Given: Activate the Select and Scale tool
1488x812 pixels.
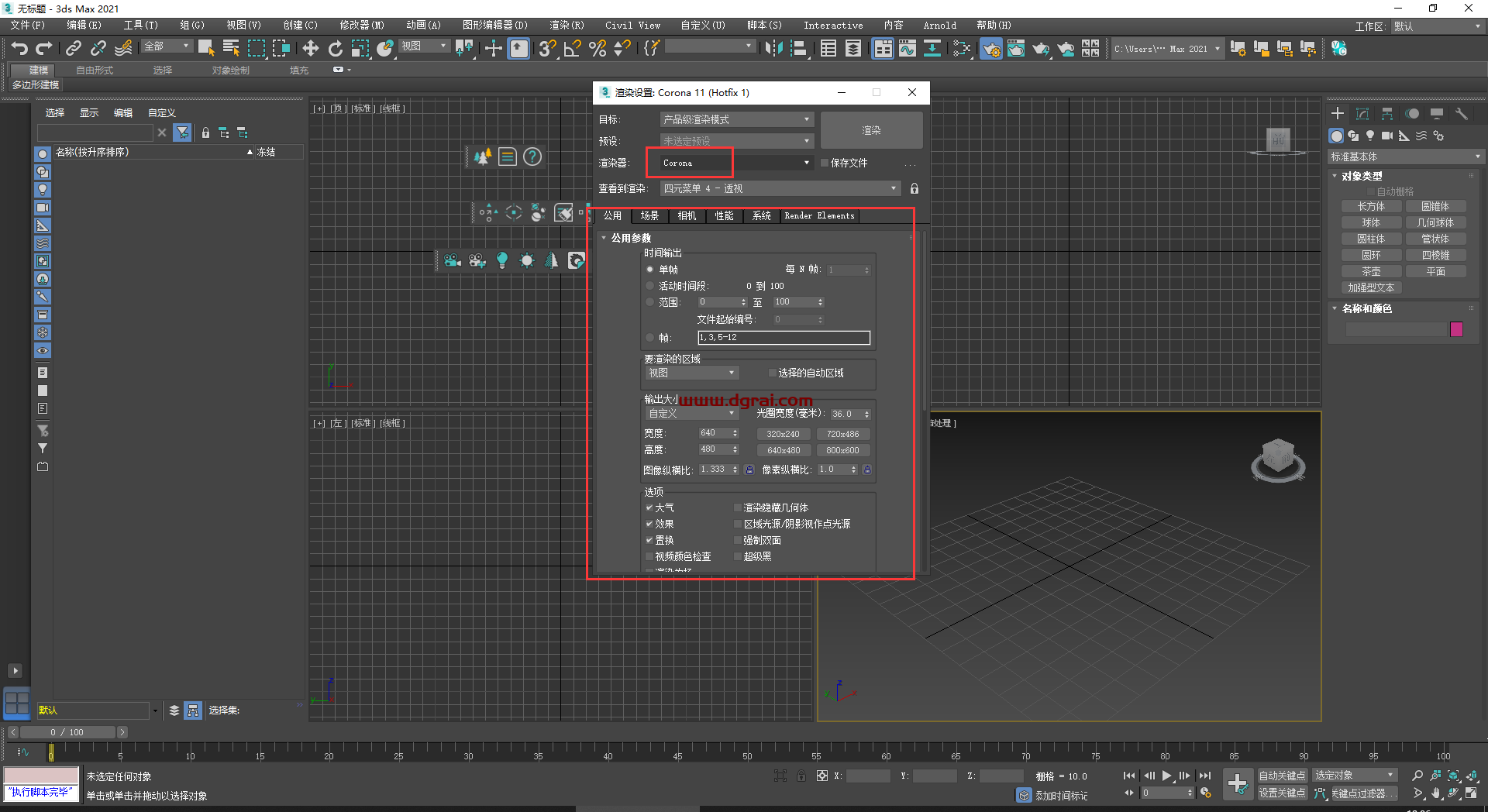Looking at the screenshot, I should tap(360, 49).
